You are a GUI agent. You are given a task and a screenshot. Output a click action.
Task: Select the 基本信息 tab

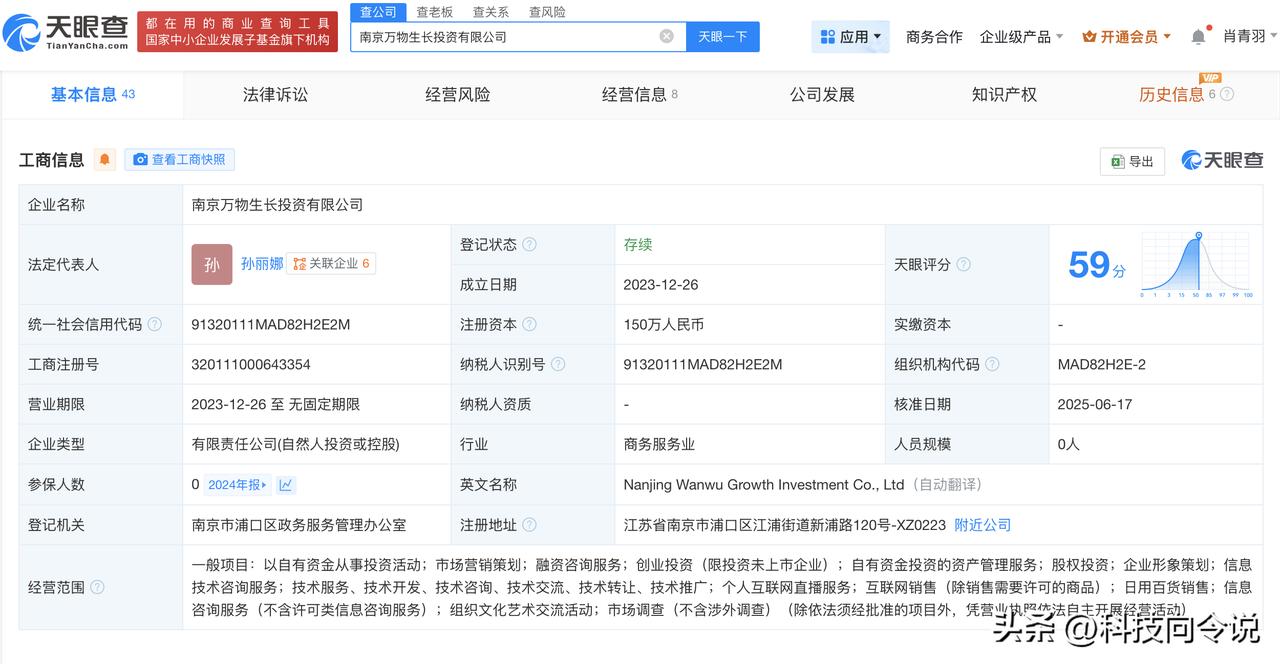92,94
